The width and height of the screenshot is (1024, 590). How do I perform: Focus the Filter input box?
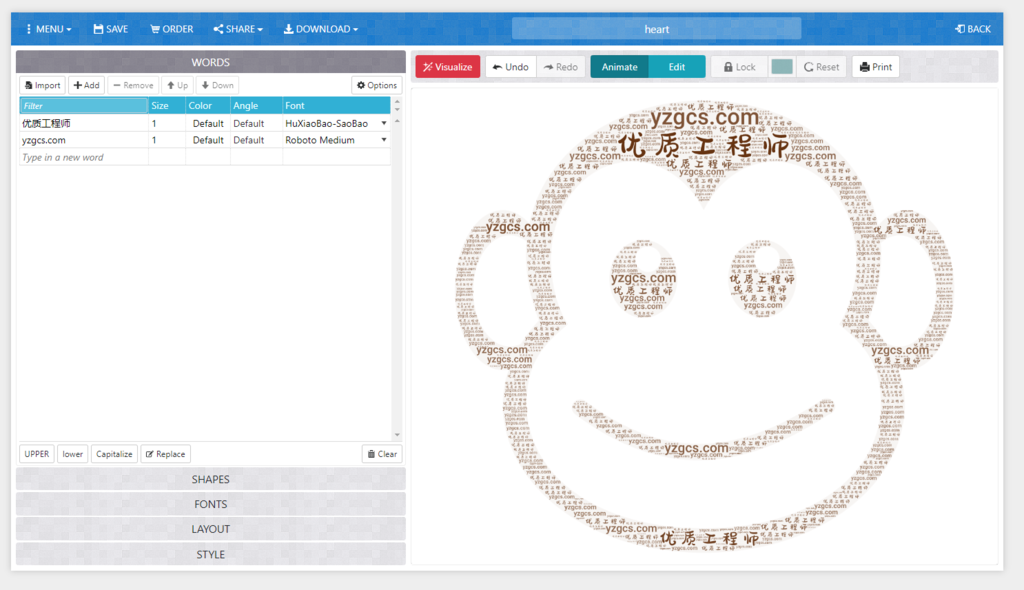click(84, 105)
